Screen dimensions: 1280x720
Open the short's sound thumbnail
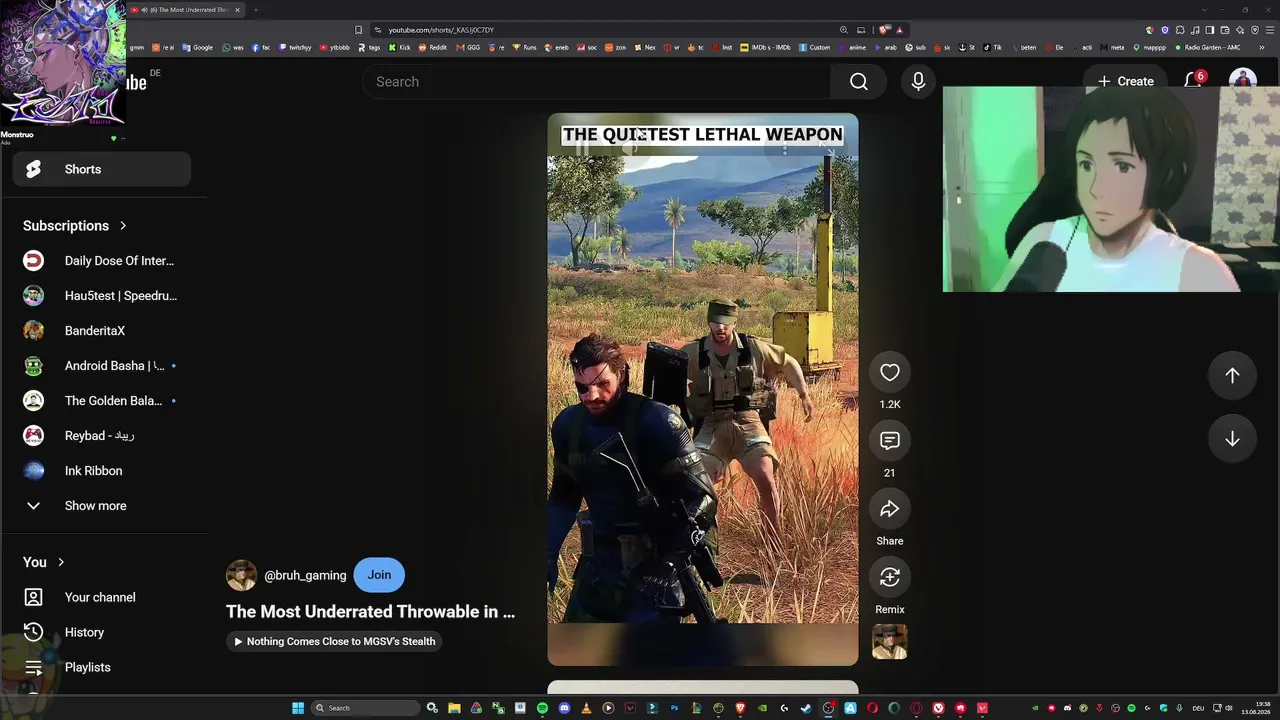pos(890,642)
